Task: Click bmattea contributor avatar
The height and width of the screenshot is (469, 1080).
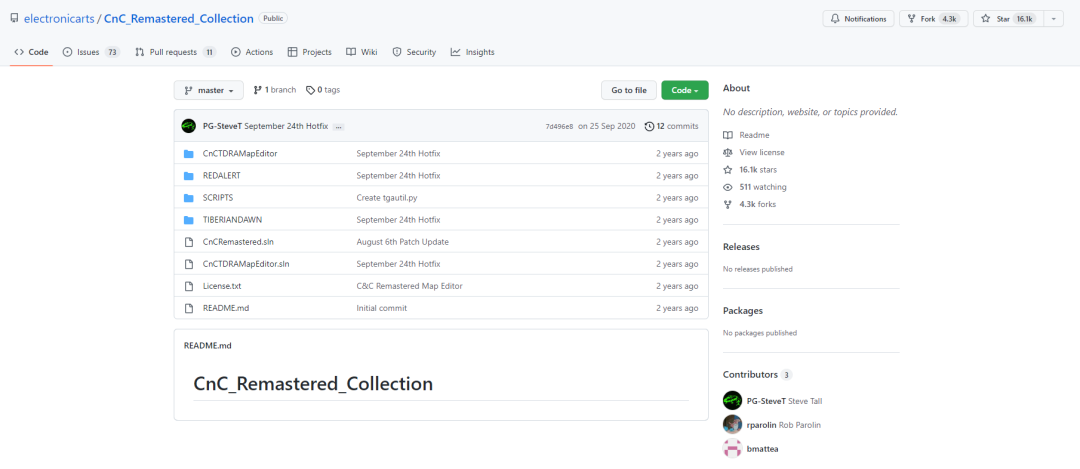Action: tap(732, 448)
